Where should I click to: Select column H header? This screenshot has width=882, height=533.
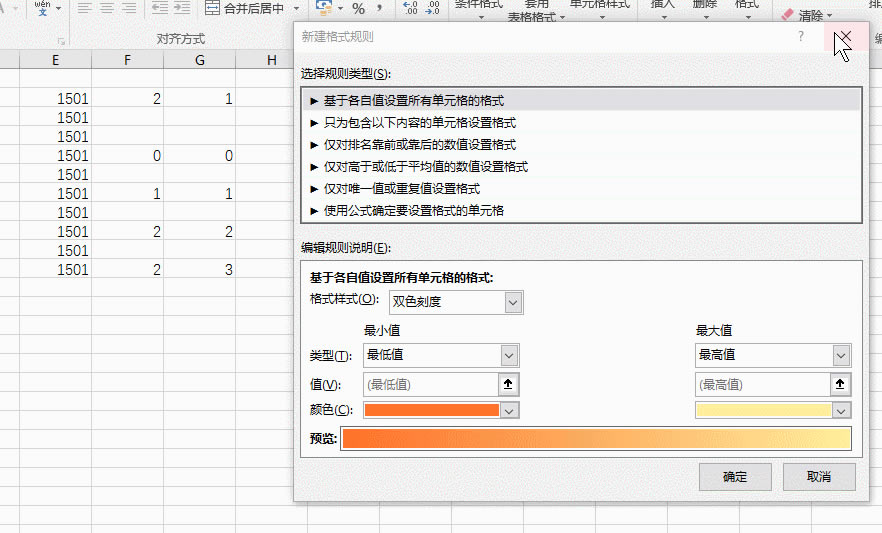pyautogui.click(x=272, y=60)
